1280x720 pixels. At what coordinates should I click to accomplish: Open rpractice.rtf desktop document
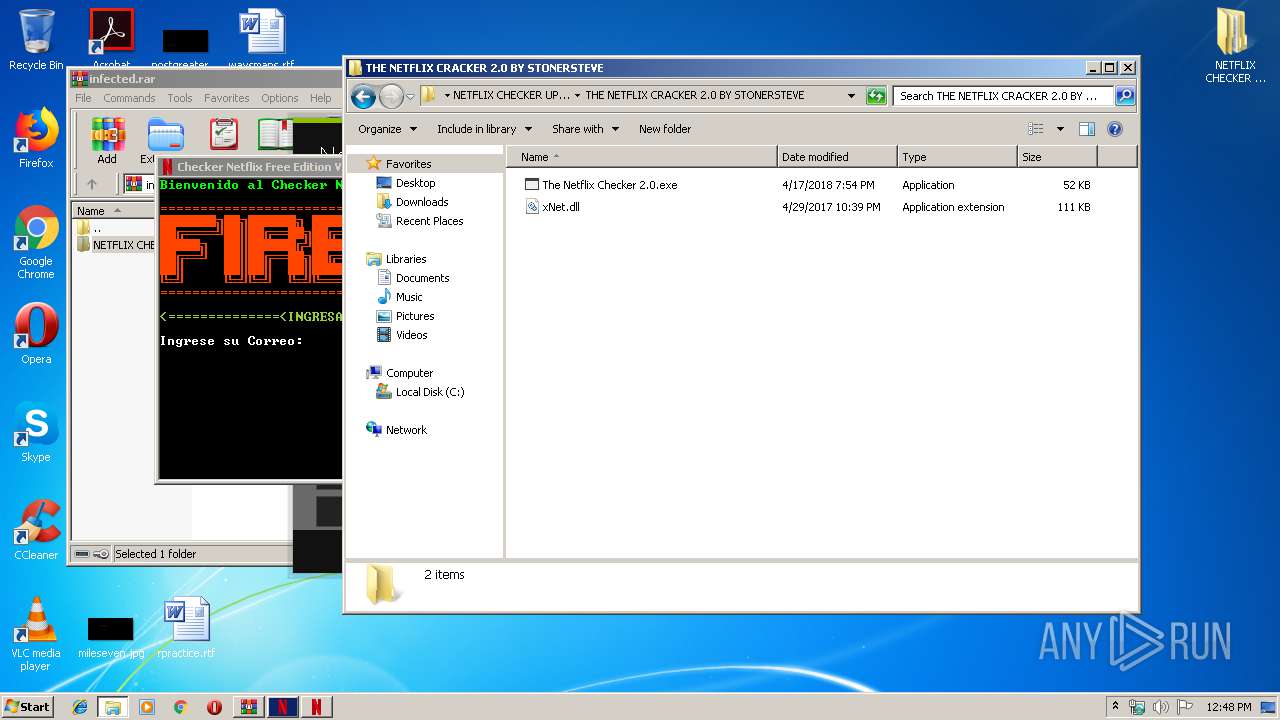pyautogui.click(x=186, y=628)
